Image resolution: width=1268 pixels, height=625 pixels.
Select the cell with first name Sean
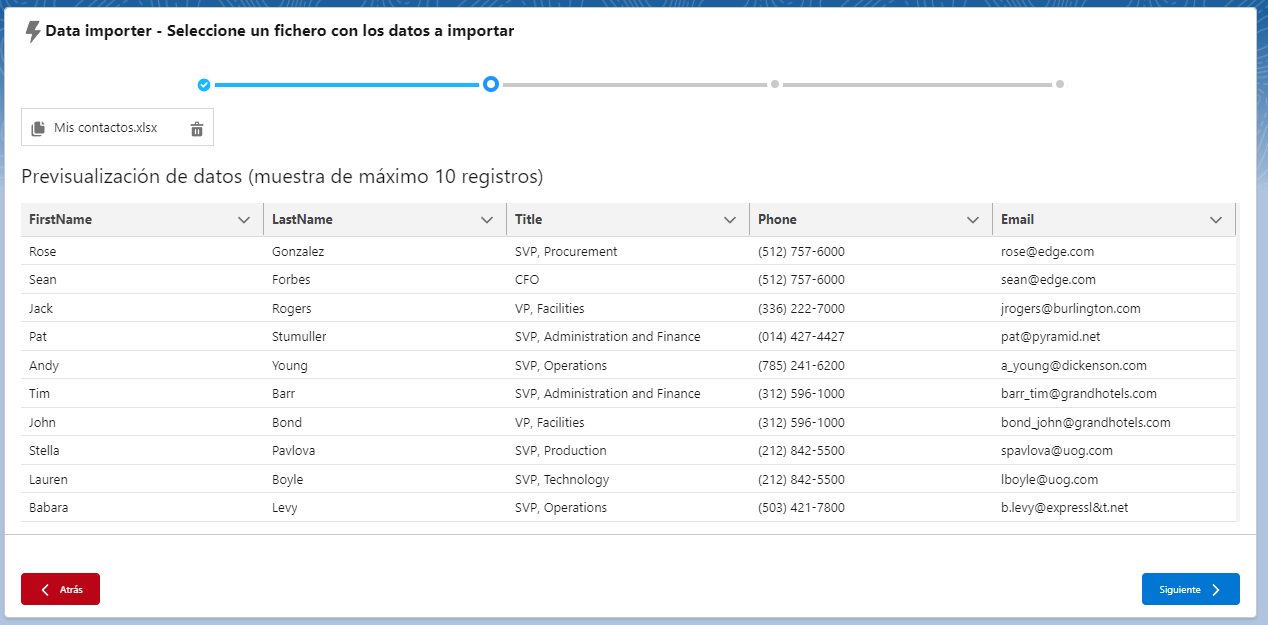coord(142,280)
